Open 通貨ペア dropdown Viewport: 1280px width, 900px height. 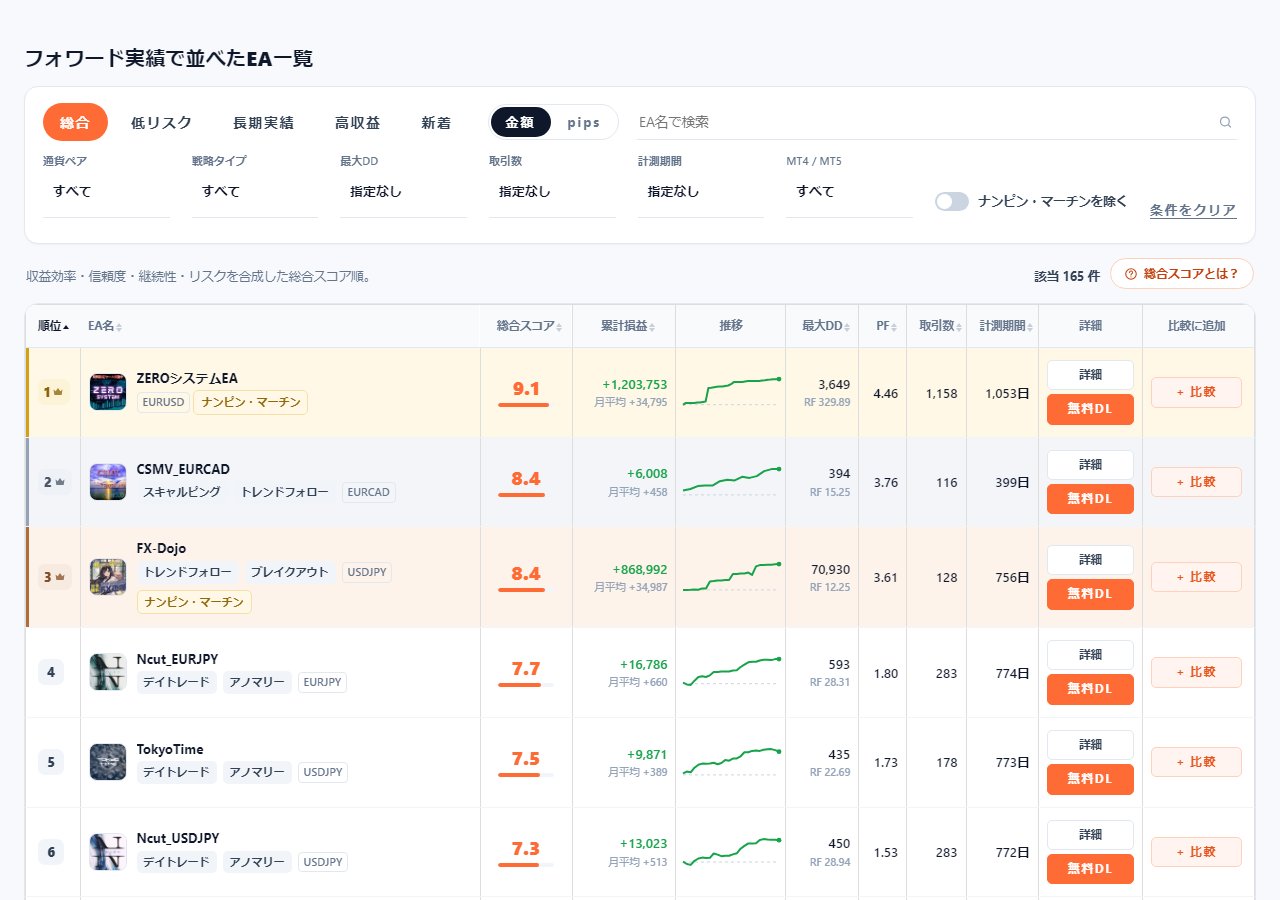[x=107, y=191]
